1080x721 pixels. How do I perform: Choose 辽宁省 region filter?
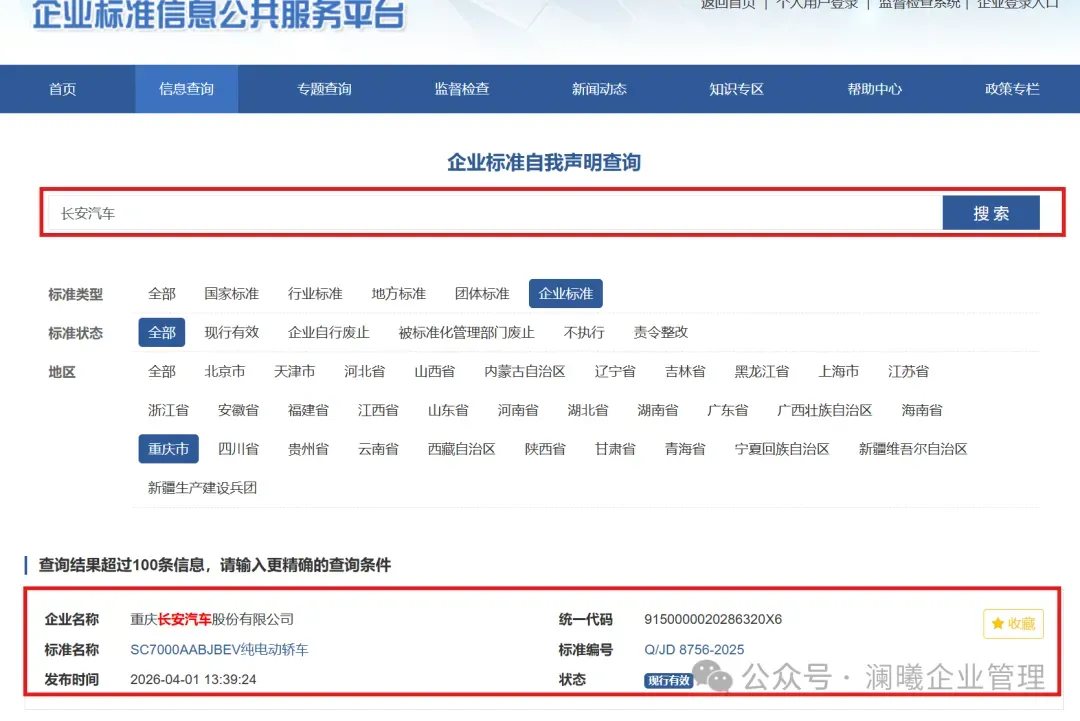pos(615,372)
